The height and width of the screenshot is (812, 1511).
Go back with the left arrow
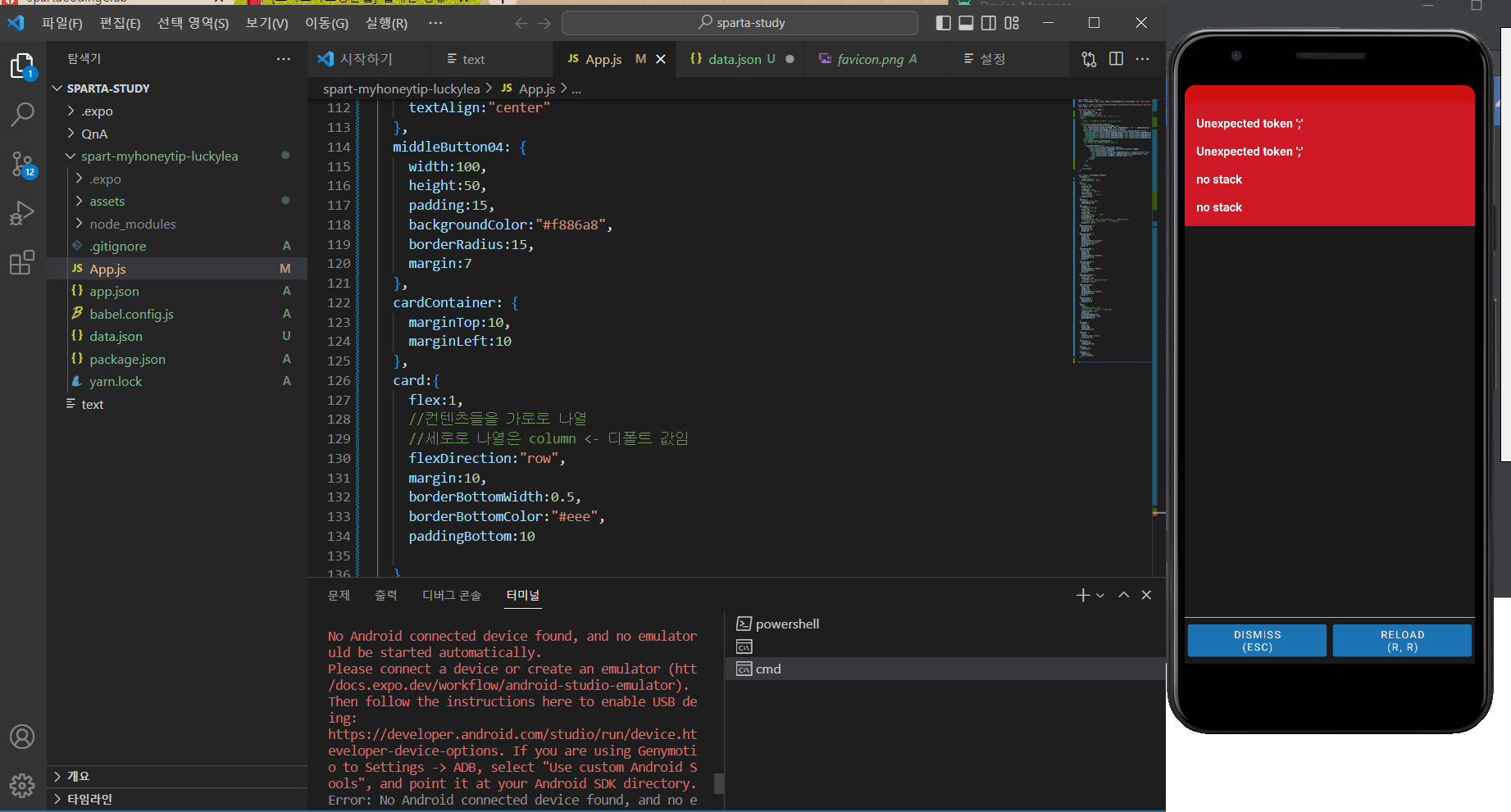coord(521,23)
